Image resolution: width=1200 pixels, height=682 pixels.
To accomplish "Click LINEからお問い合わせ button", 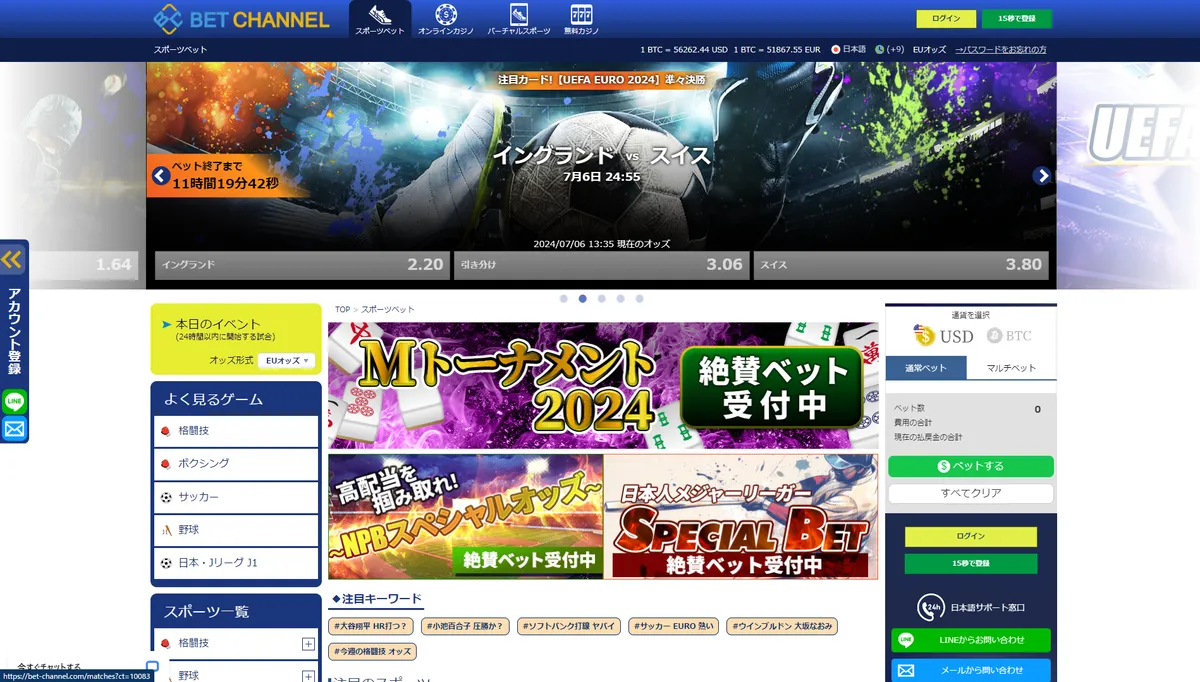I will pyautogui.click(x=970, y=640).
